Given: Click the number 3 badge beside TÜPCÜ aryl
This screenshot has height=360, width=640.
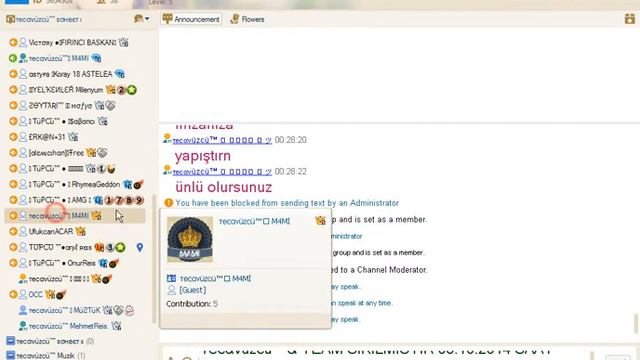Looking at the screenshot, I should coord(110,247).
